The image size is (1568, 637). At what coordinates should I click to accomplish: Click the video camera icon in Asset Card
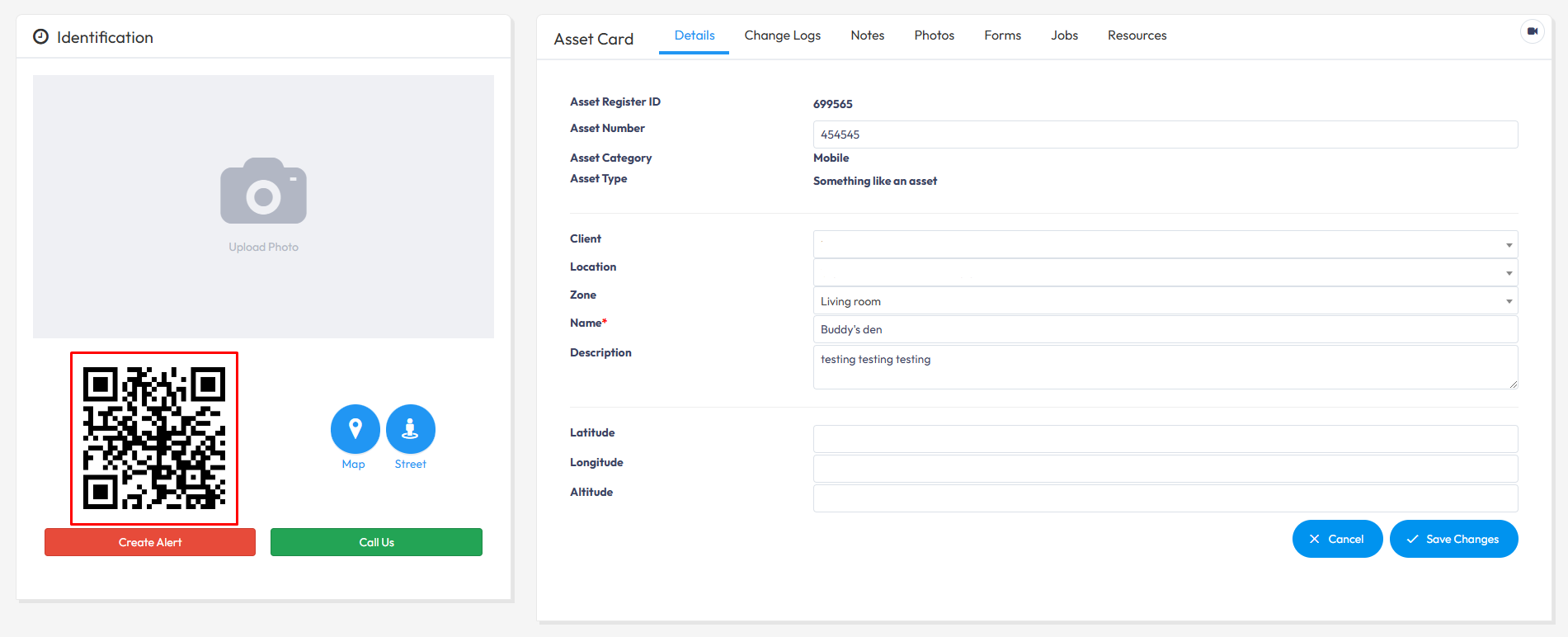pyautogui.click(x=1533, y=31)
